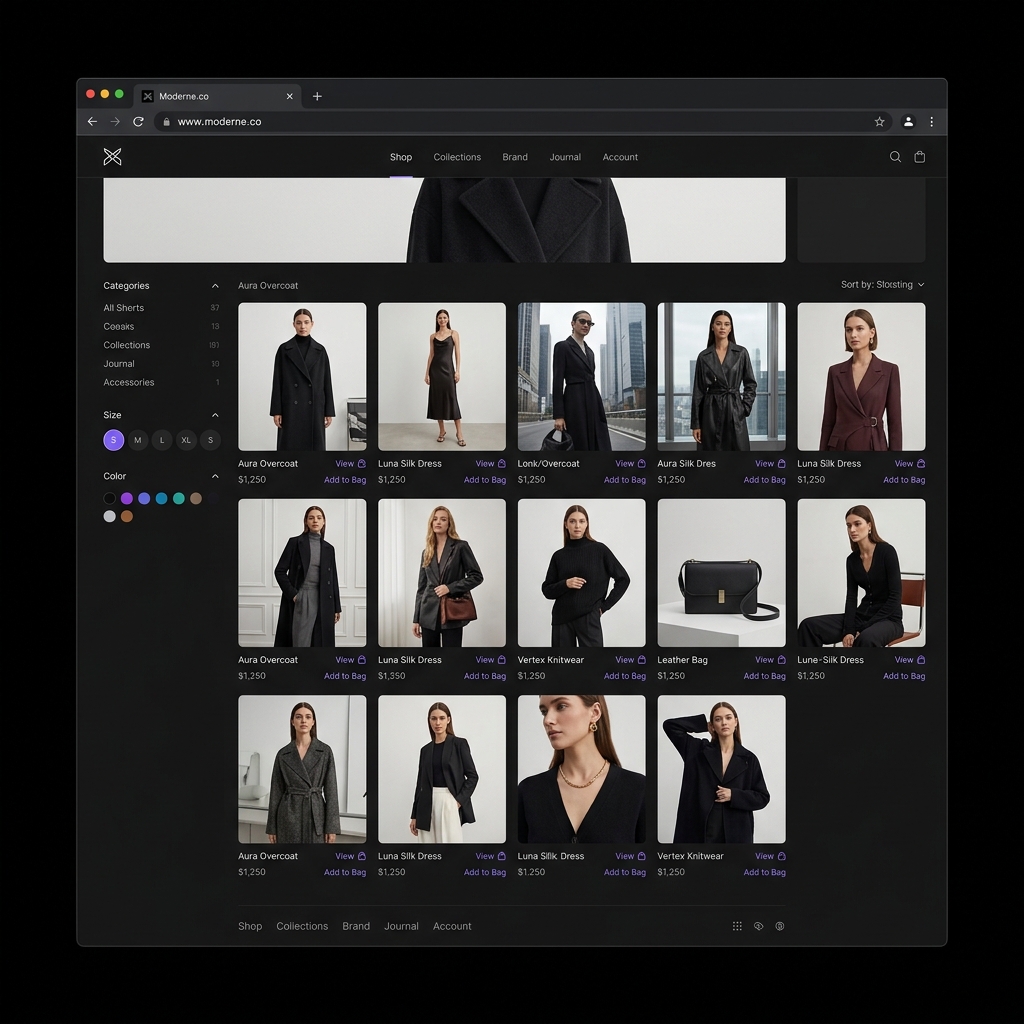Select the unselected S size after XL
Viewport: 1024px width, 1024px height.
coord(210,440)
